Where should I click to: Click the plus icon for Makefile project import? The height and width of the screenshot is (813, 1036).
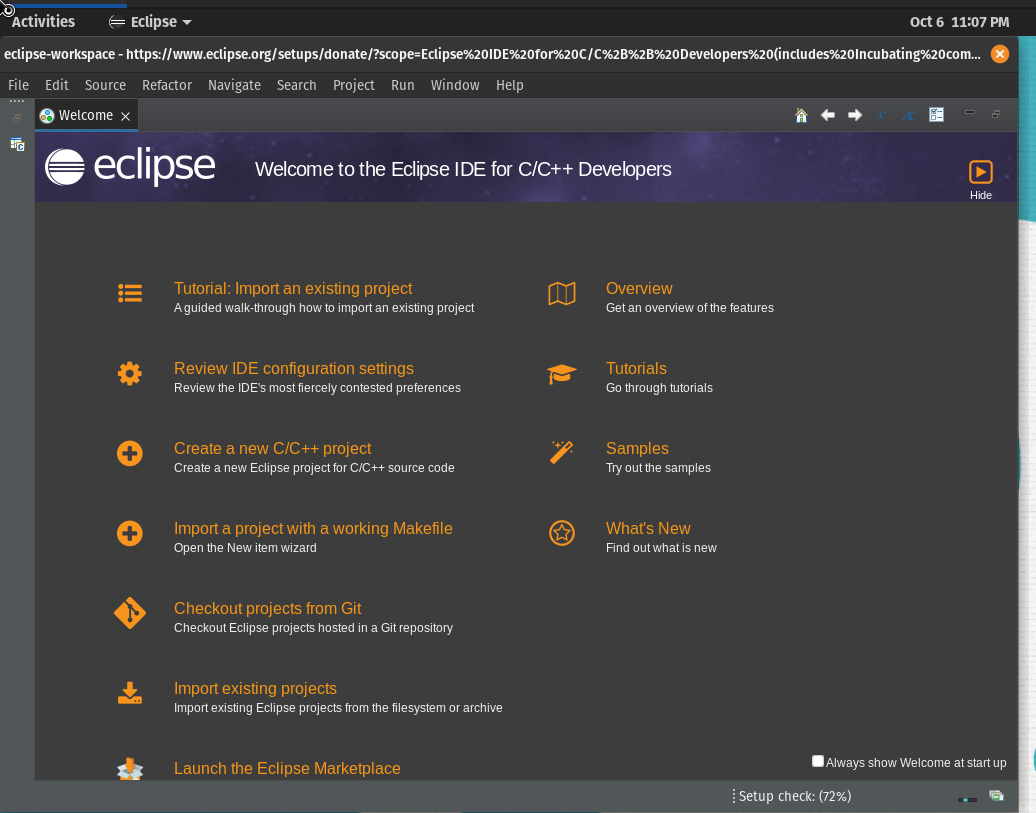(x=130, y=533)
